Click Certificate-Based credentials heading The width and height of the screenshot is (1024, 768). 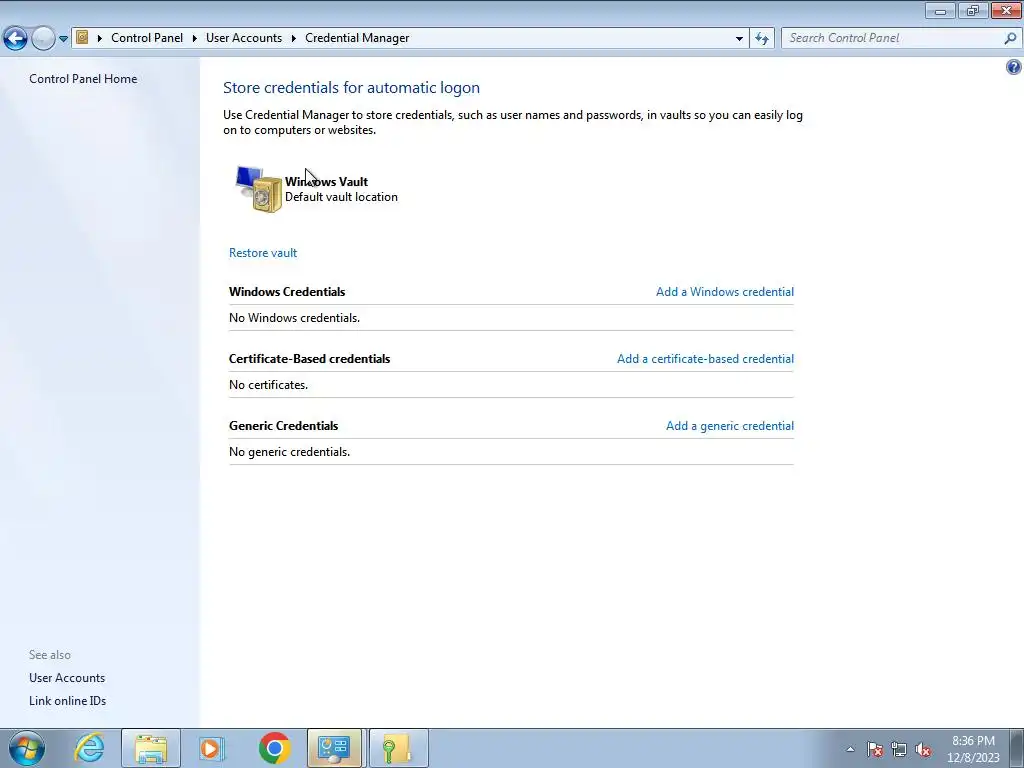tap(309, 359)
